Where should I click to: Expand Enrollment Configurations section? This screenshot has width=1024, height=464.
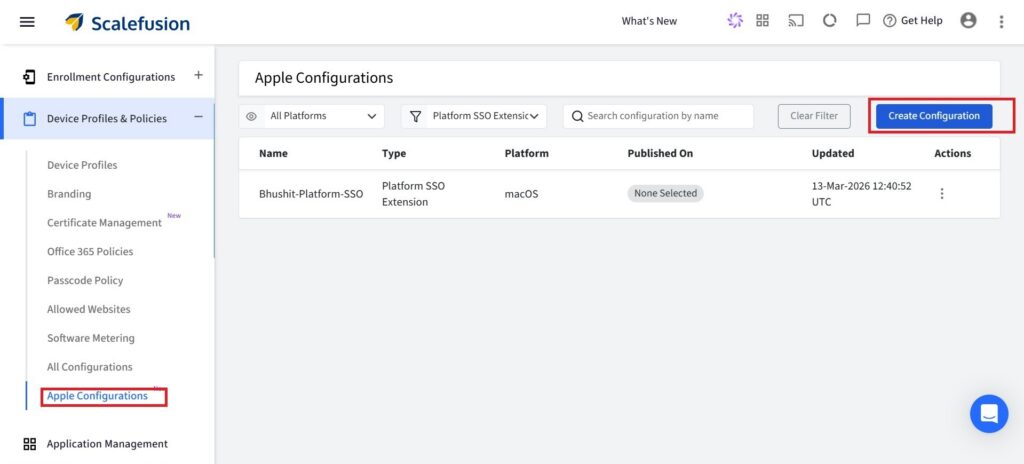point(198,76)
